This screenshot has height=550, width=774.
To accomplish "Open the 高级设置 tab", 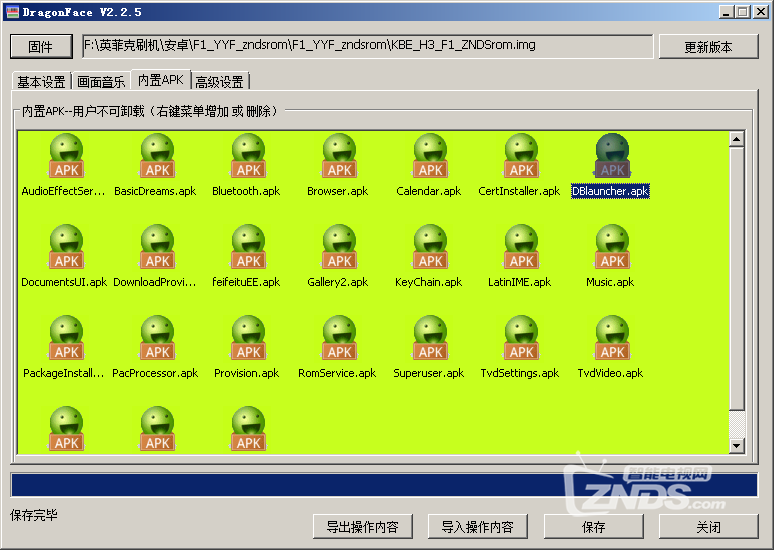I will pos(220,81).
